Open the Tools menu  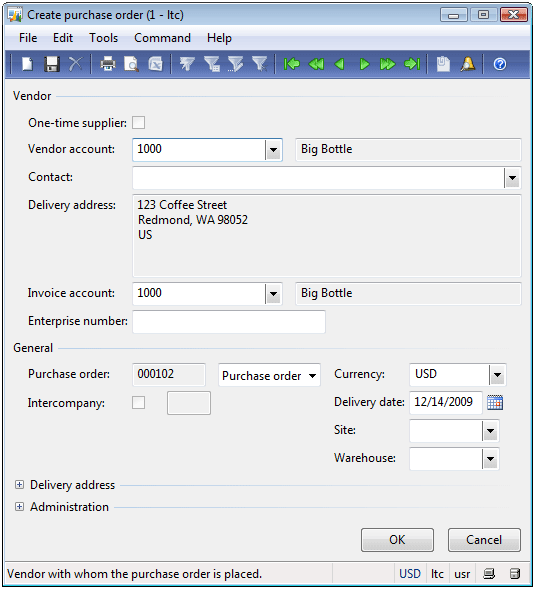tap(103, 38)
